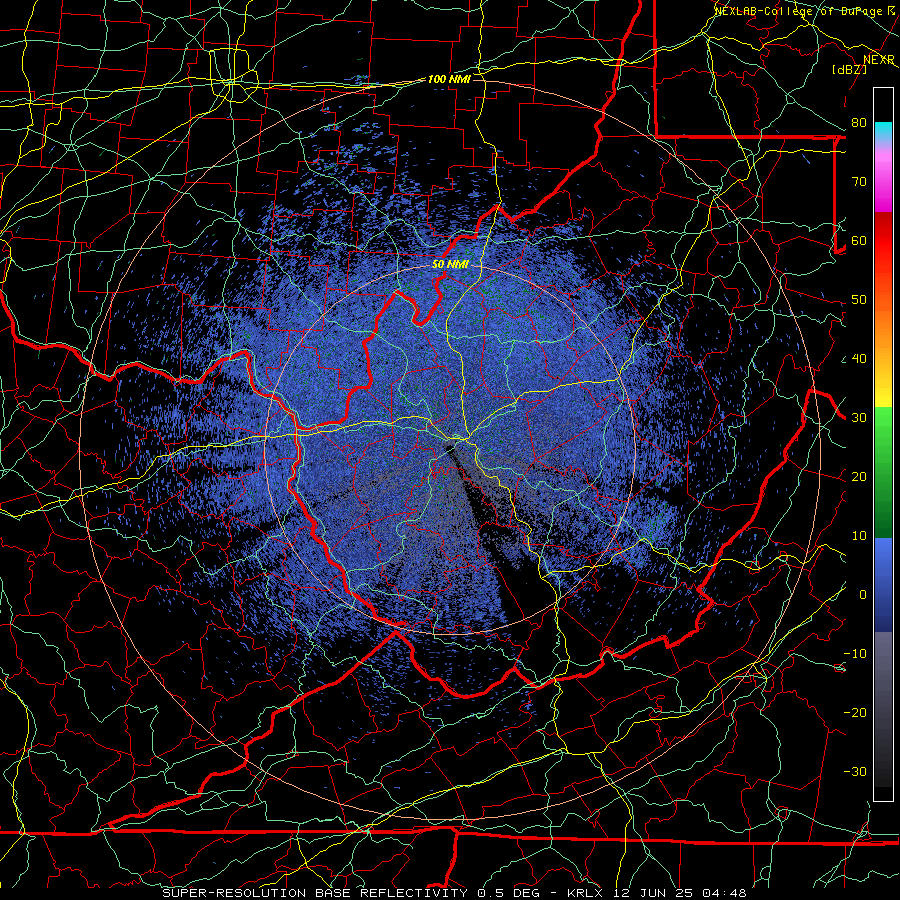Click the "20" value on the dBZ scale

859,477
